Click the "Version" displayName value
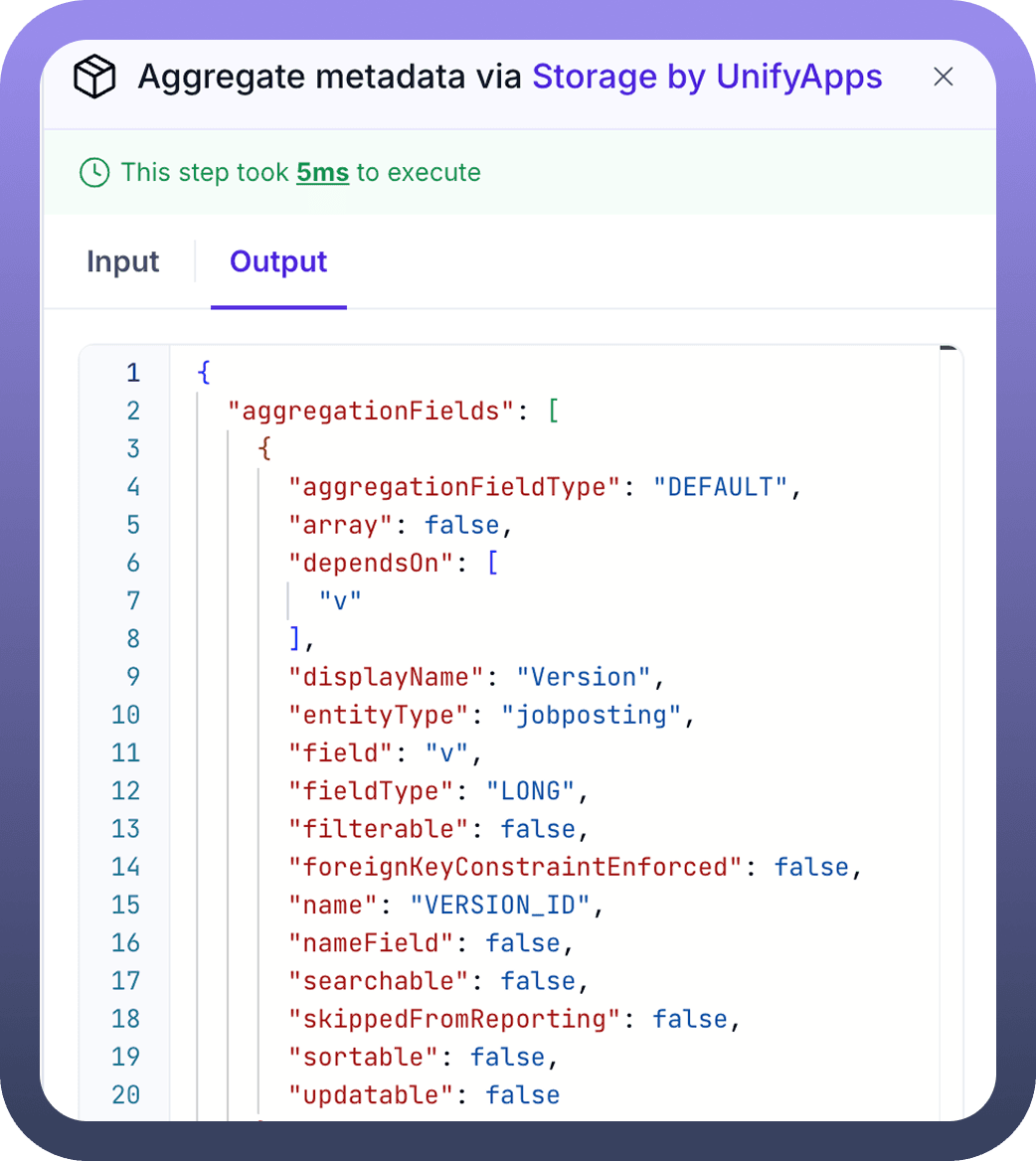This screenshot has width=1036, height=1161. [x=583, y=677]
